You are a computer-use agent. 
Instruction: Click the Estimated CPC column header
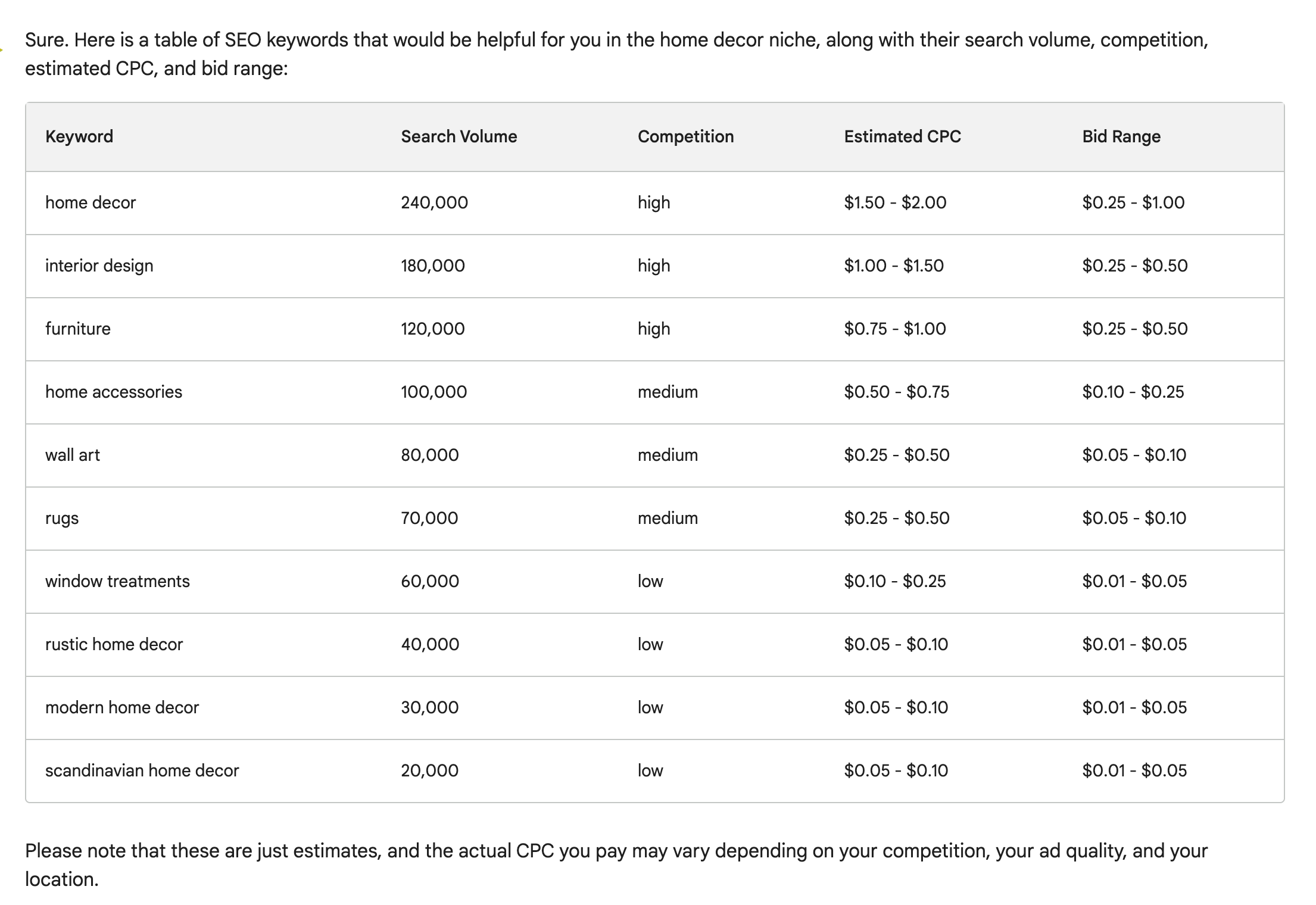(x=902, y=136)
